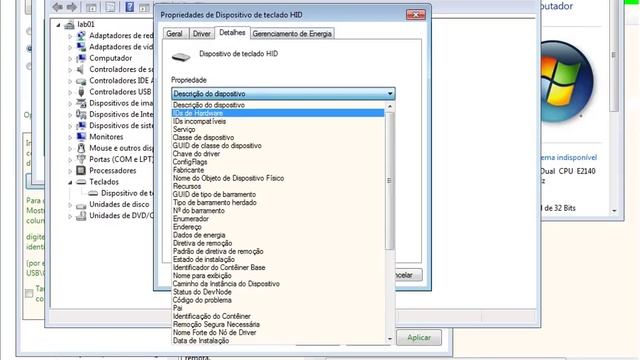
Task: Switch to the Geral tab
Action: coord(174,33)
